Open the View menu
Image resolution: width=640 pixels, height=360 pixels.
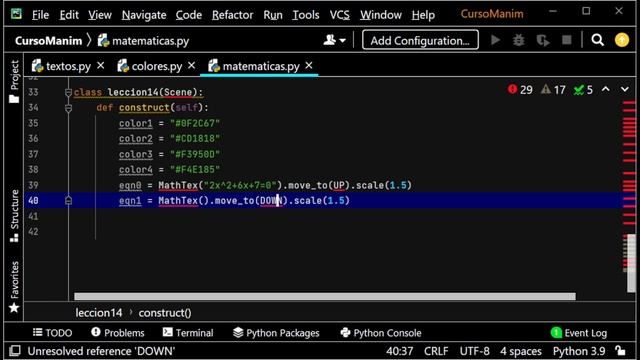click(100, 15)
